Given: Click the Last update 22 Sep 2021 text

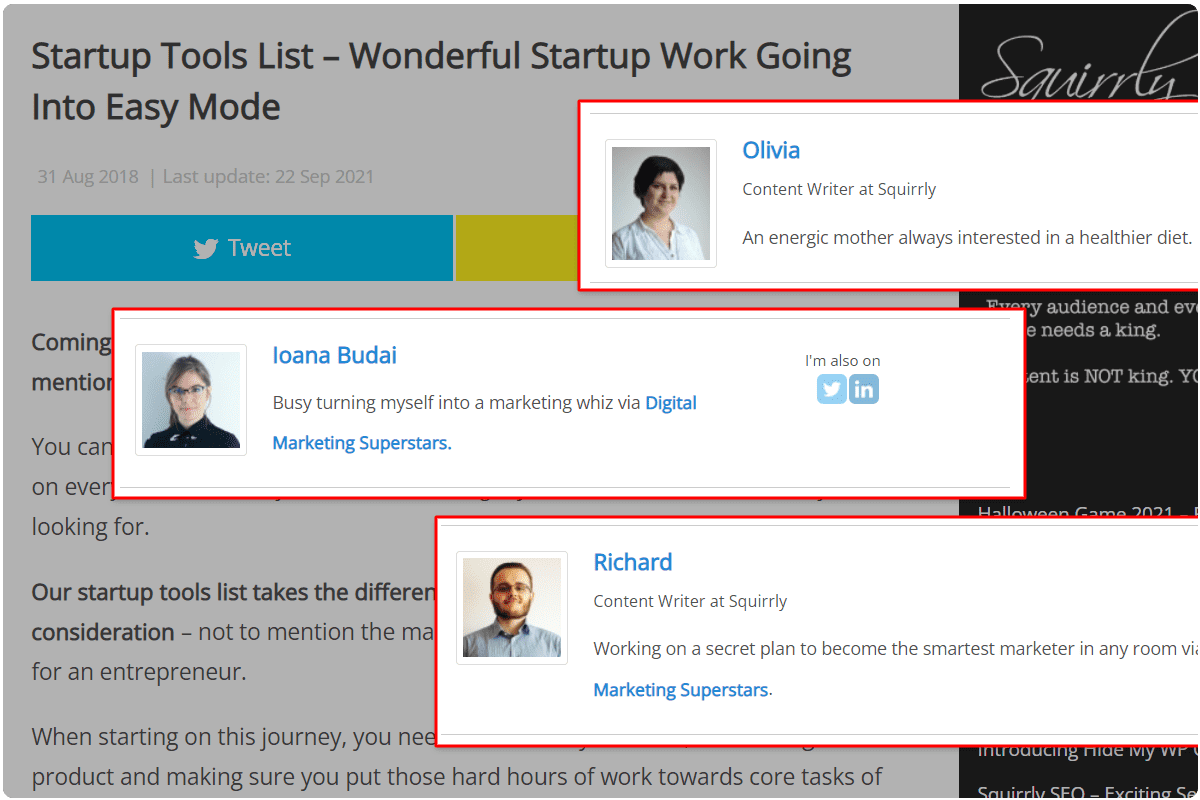Looking at the screenshot, I should coord(268,177).
